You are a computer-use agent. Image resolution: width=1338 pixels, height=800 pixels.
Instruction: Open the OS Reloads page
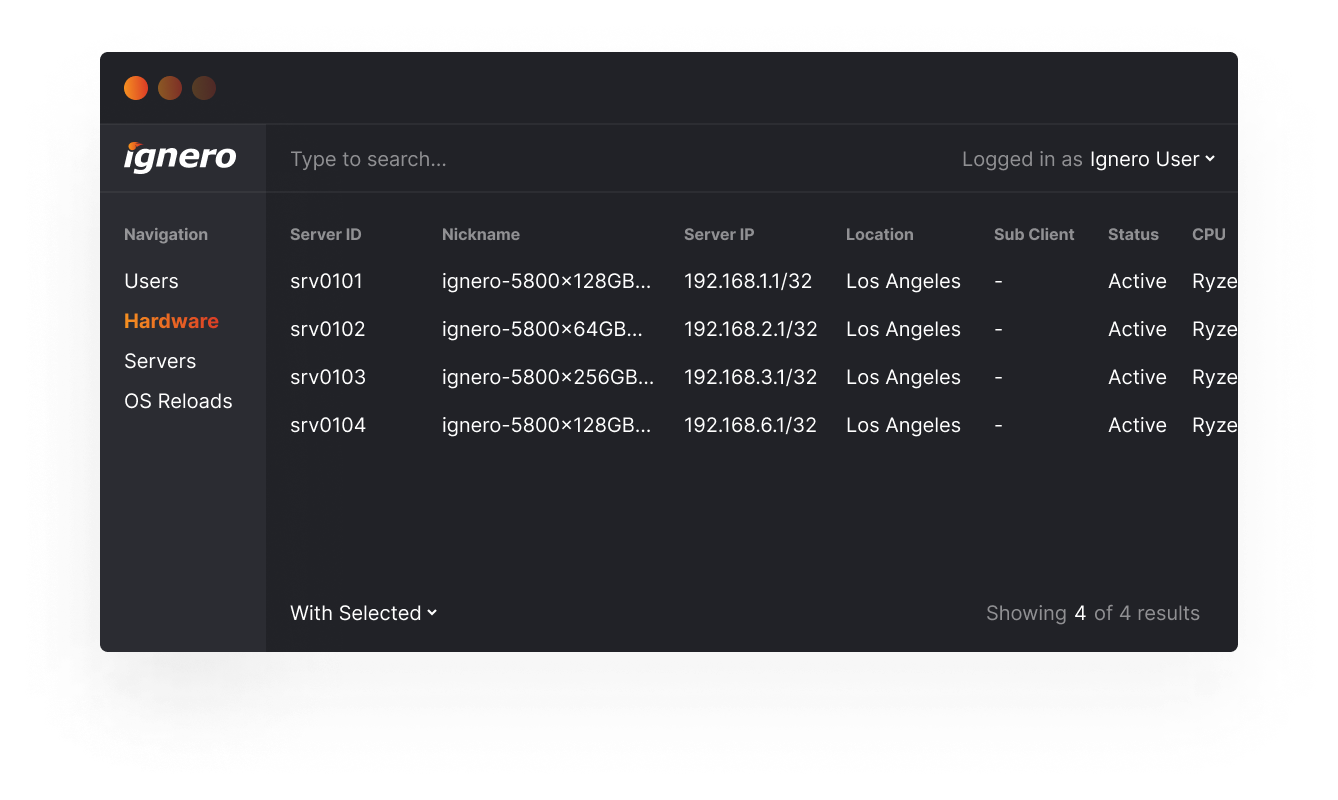178,401
